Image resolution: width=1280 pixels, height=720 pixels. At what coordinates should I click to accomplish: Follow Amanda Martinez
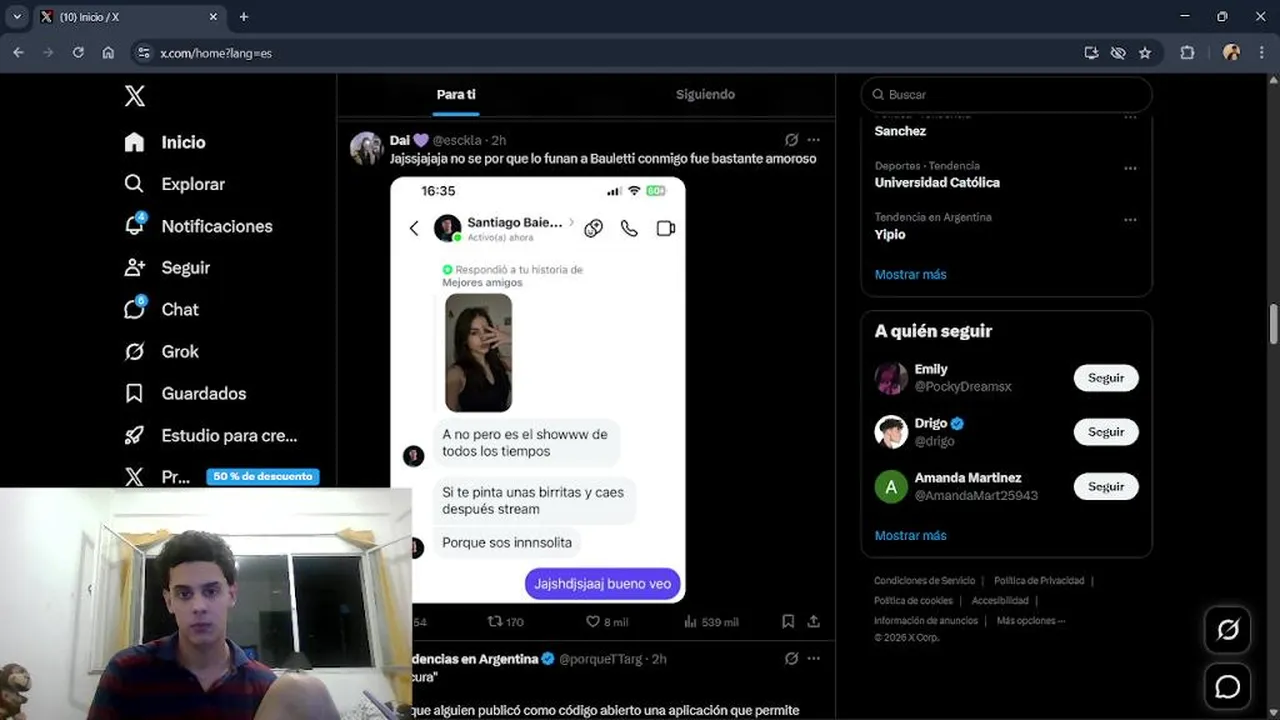pos(1106,486)
